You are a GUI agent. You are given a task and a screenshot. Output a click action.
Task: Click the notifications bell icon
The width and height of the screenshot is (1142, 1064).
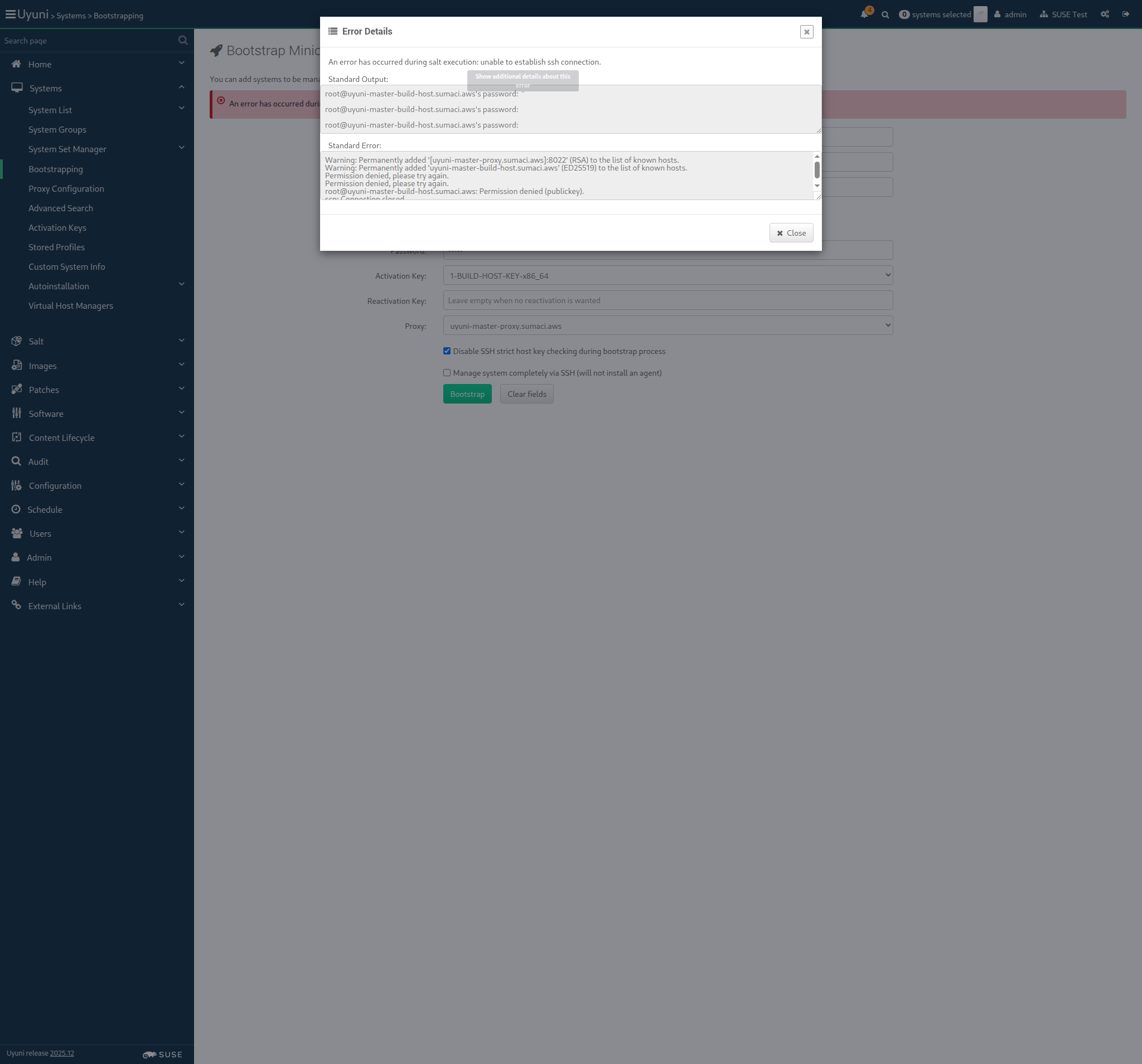(x=864, y=14)
